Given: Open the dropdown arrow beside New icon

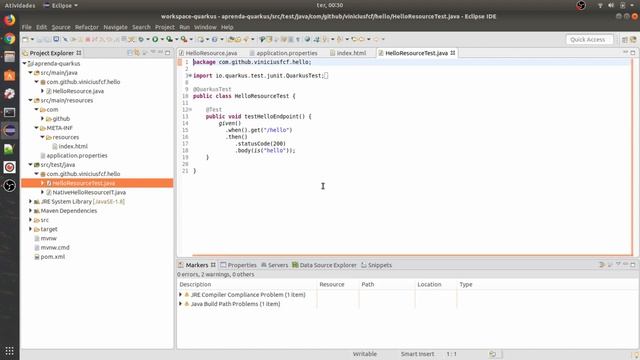Looking at the screenshot, I should 32,39.
